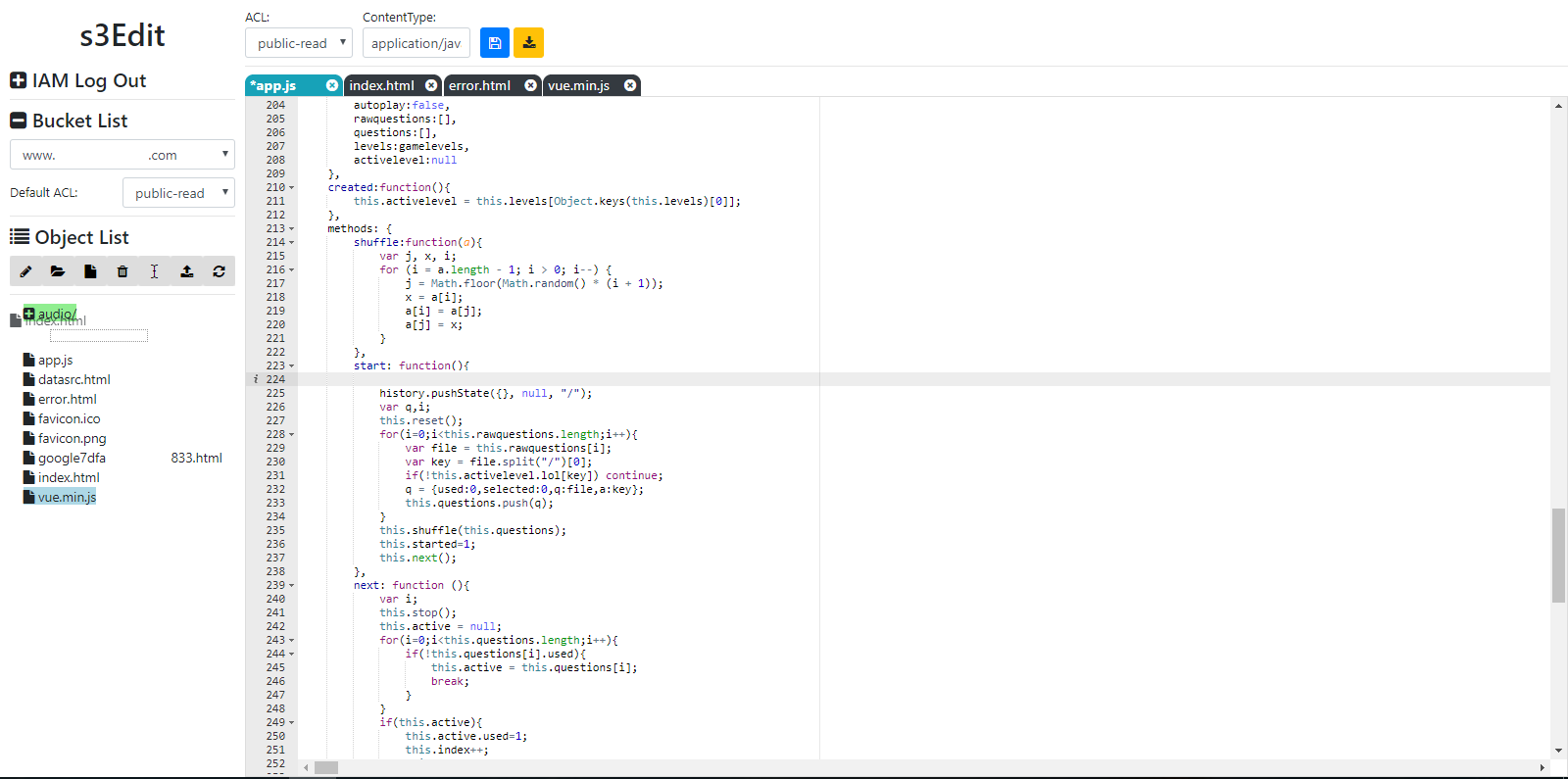Click the scroll left arrow
1568x779 pixels.
(306, 767)
